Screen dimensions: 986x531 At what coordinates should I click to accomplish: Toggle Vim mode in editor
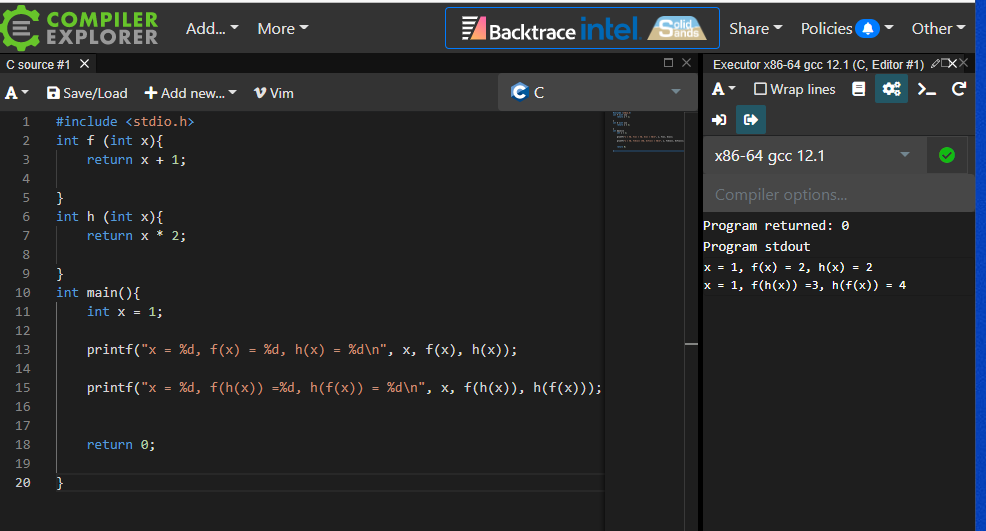[x=274, y=93]
